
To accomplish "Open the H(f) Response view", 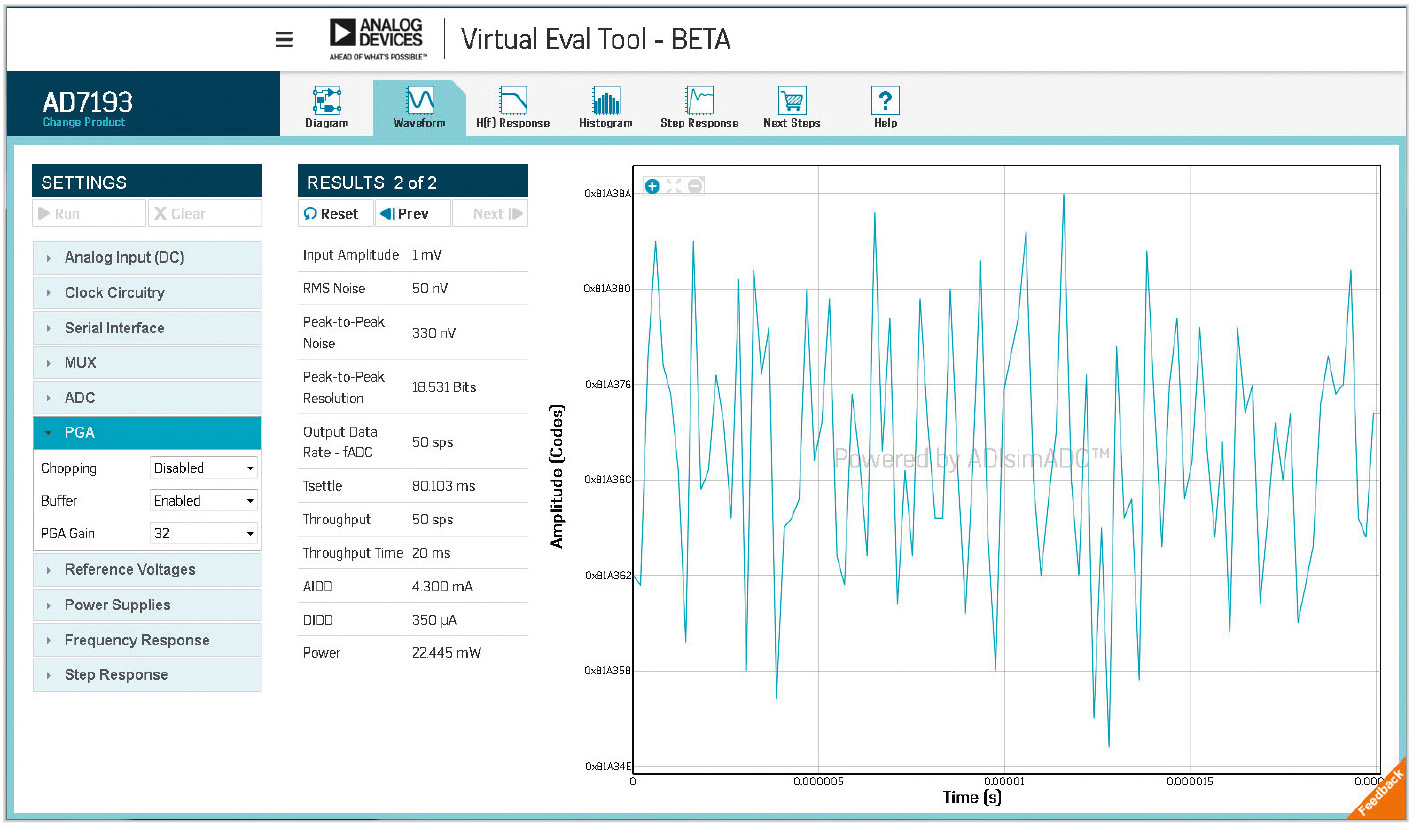I will click(512, 108).
